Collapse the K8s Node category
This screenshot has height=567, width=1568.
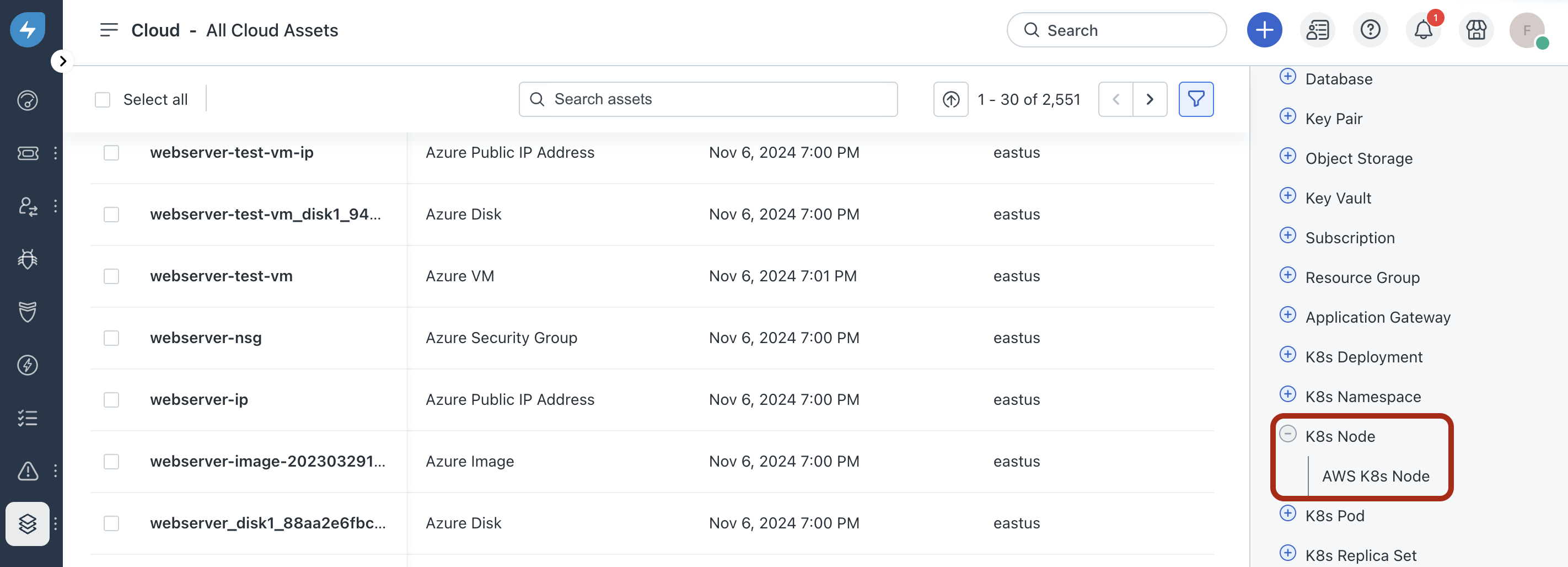coord(1288,434)
